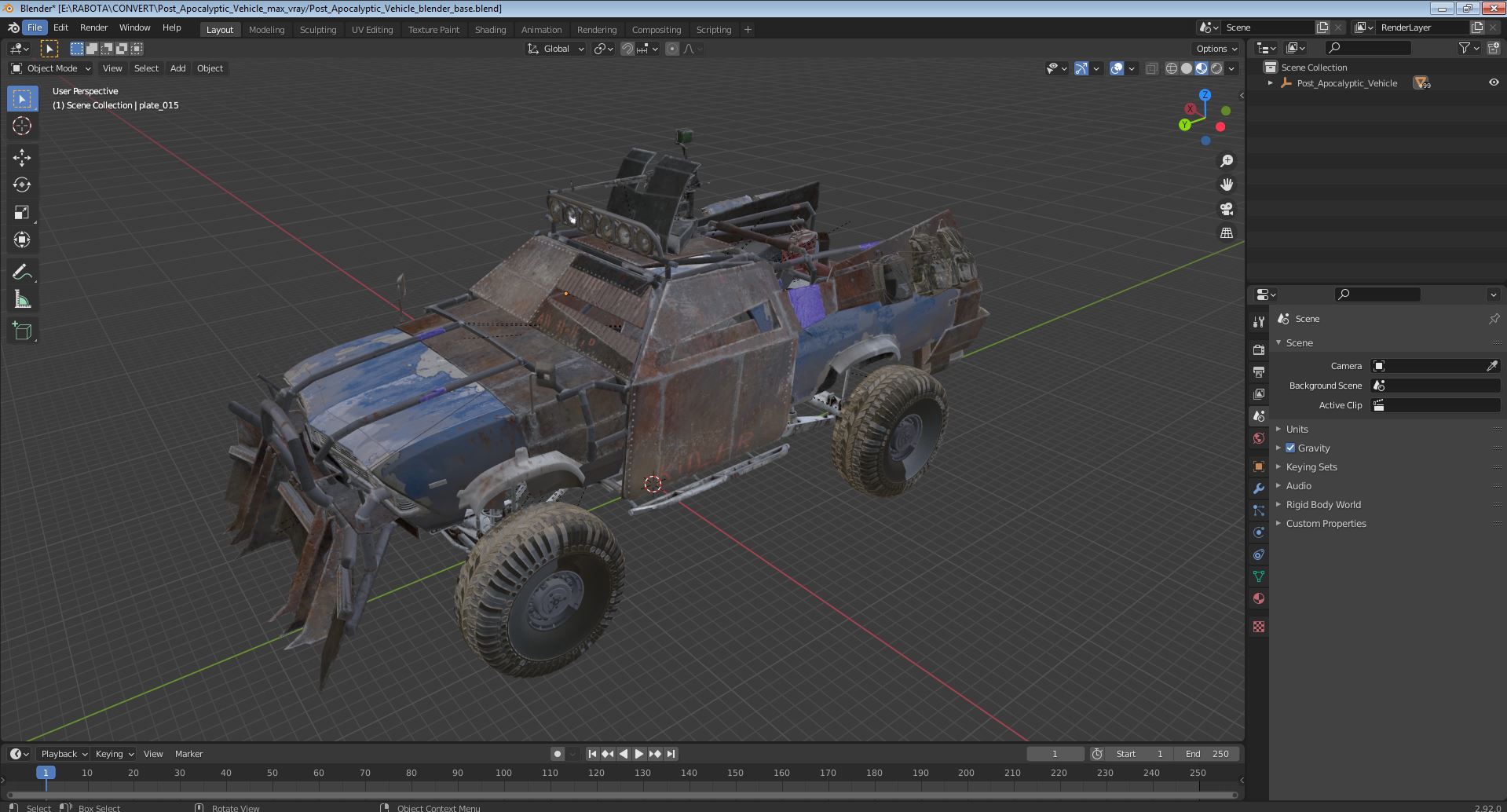Click the eyedropper next to Camera field

[x=1491, y=366]
